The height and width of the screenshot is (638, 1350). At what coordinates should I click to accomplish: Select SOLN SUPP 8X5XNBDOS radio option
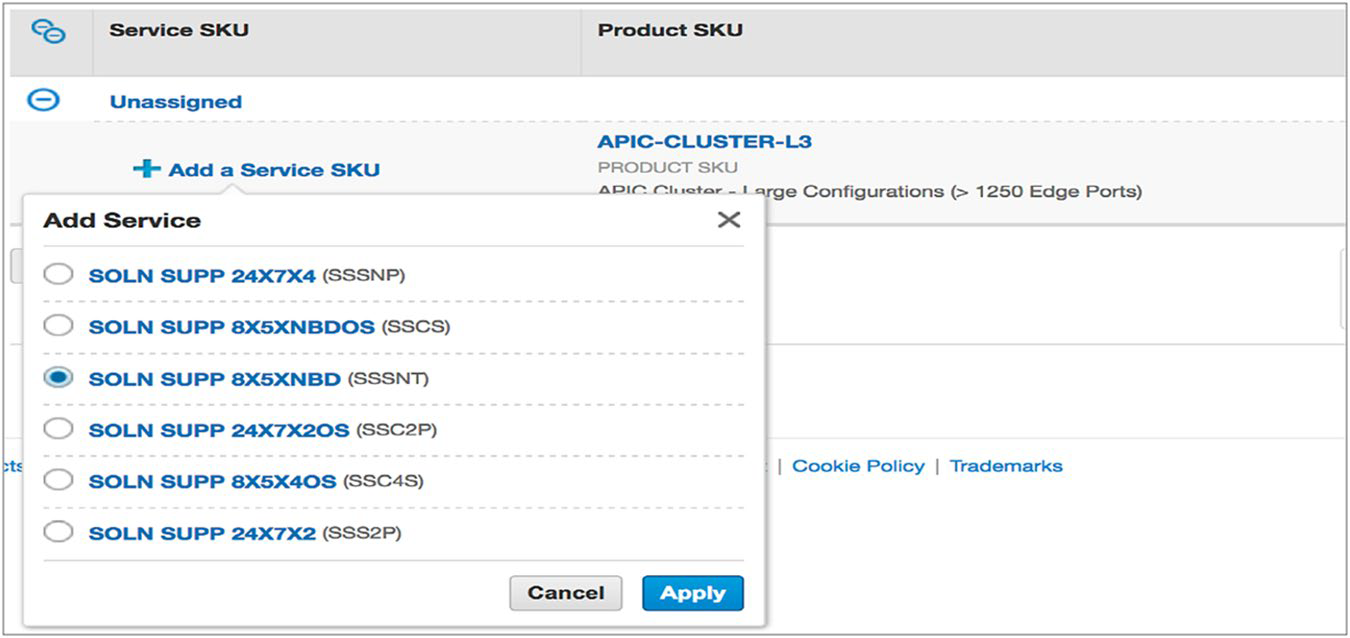point(59,326)
